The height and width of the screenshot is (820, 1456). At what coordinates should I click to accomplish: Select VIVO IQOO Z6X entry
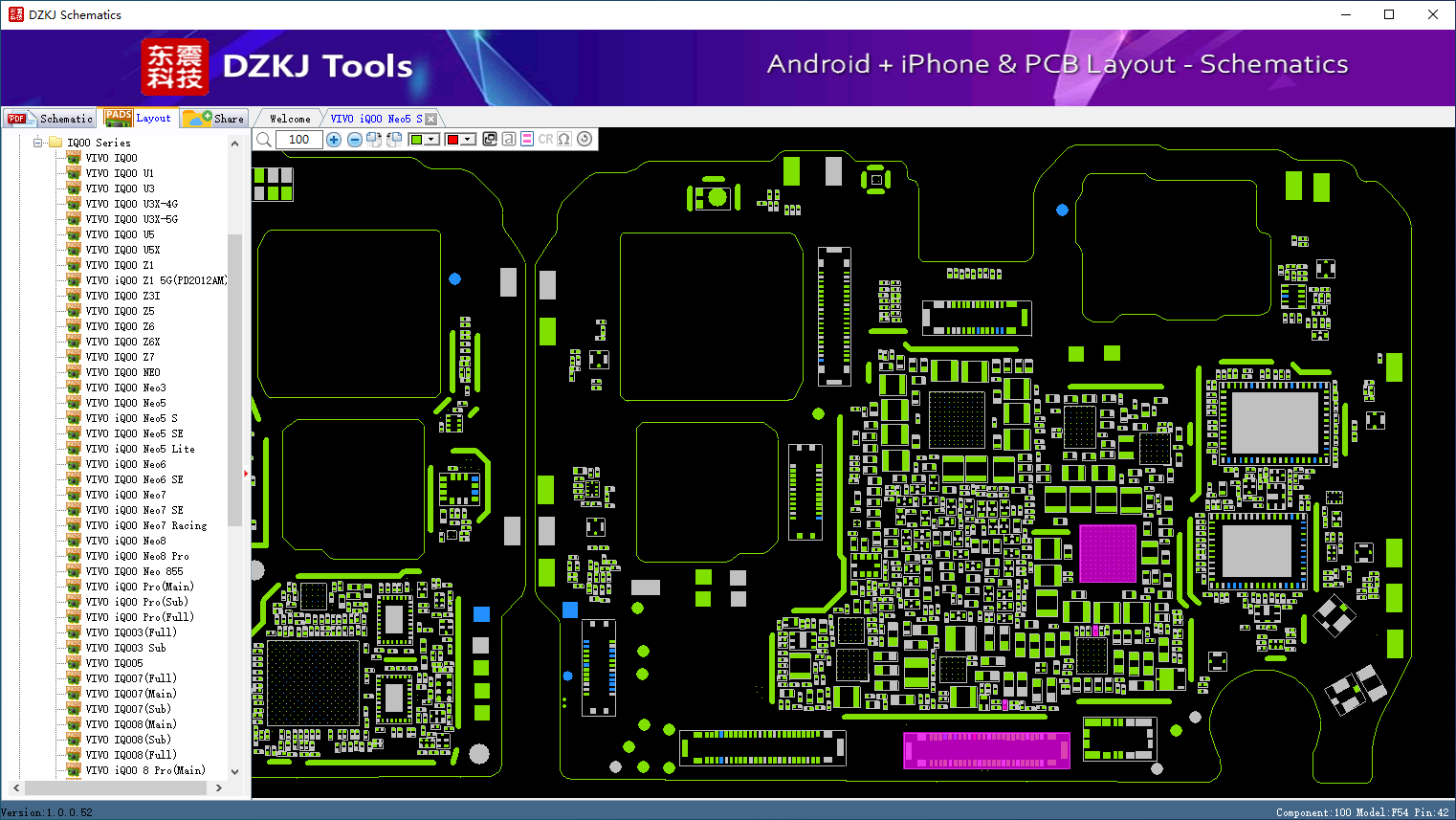(x=122, y=342)
